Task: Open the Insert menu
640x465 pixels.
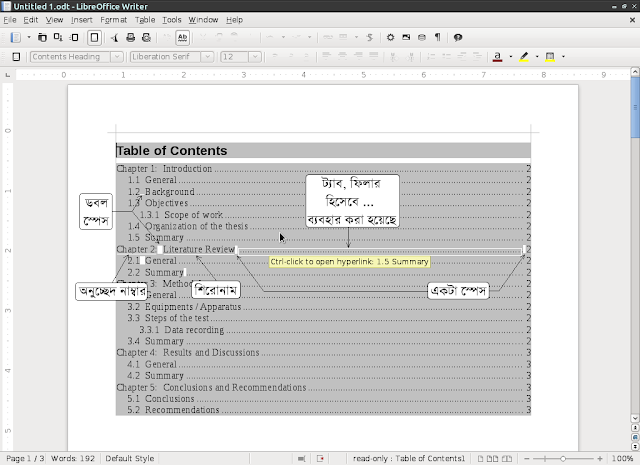Action: tap(82, 20)
